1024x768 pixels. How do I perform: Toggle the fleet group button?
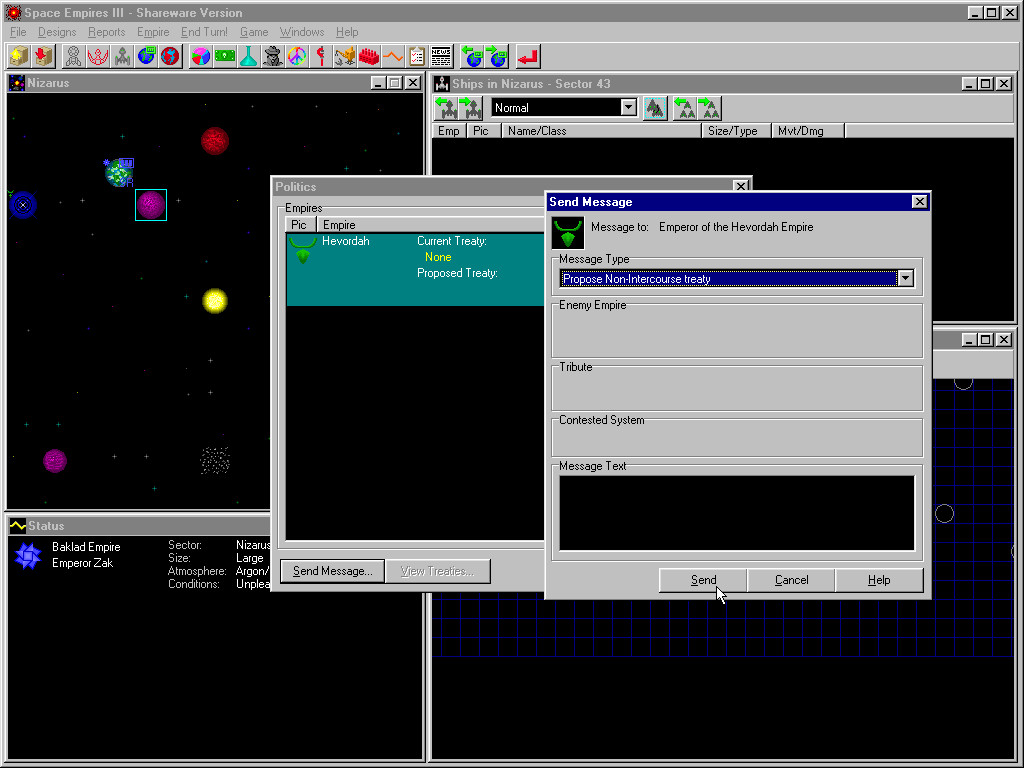point(655,108)
